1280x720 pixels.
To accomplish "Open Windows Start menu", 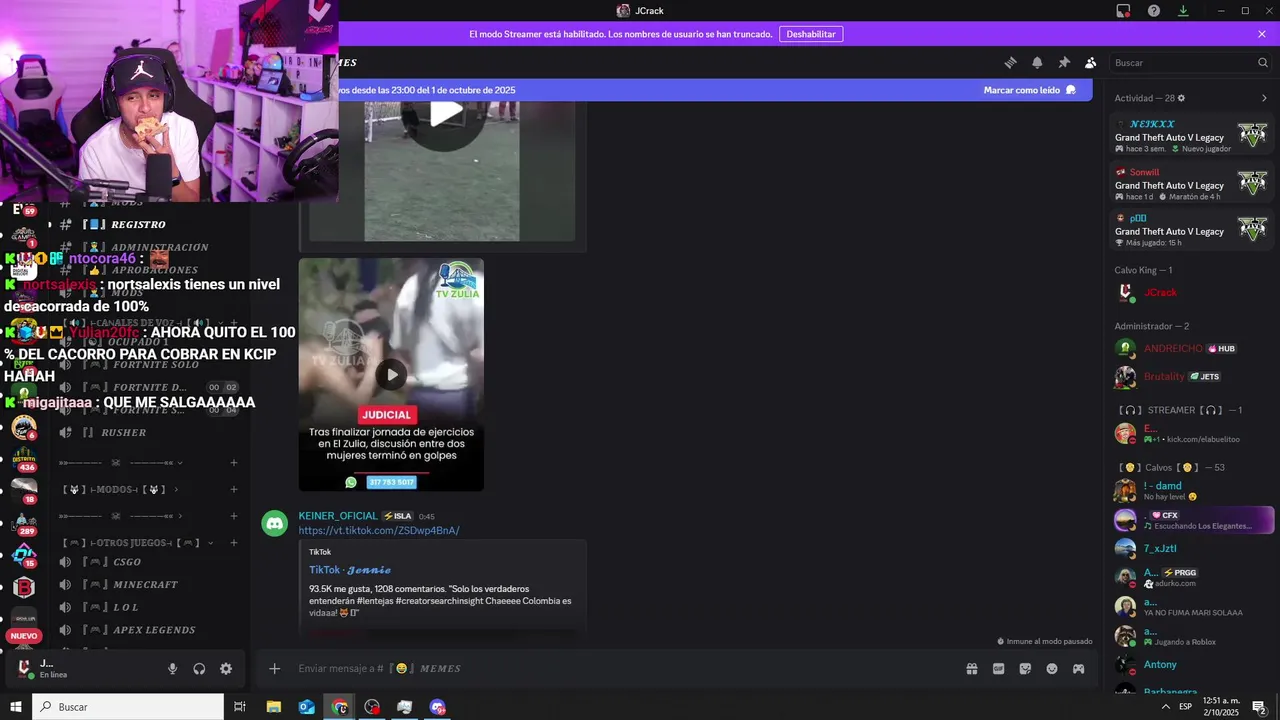I will pos(16,707).
